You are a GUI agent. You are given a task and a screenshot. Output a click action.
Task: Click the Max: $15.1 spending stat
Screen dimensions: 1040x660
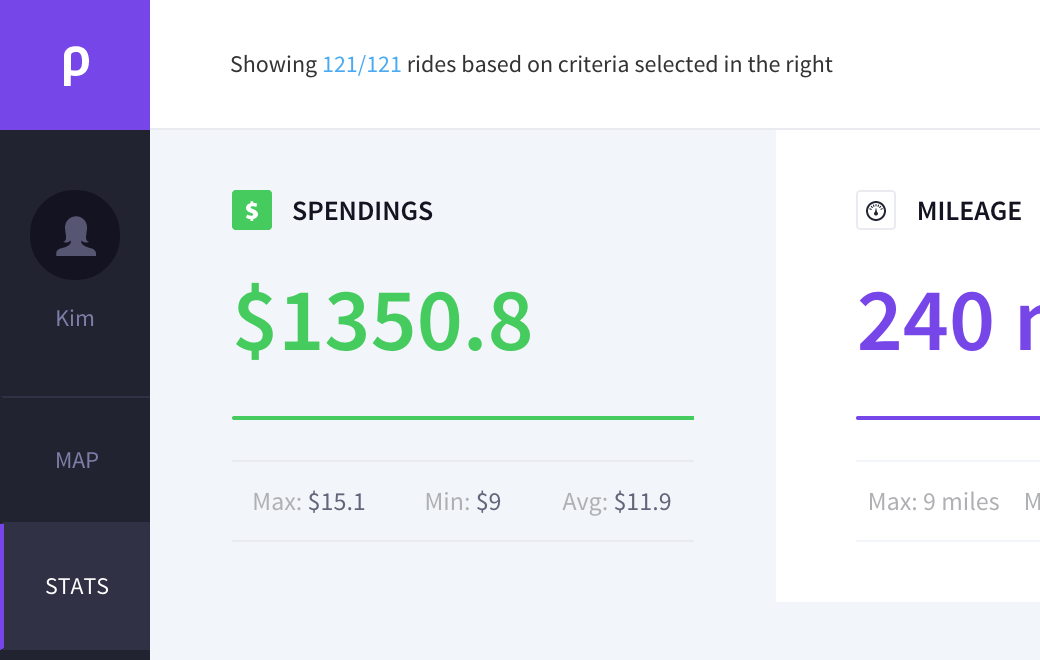[309, 501]
